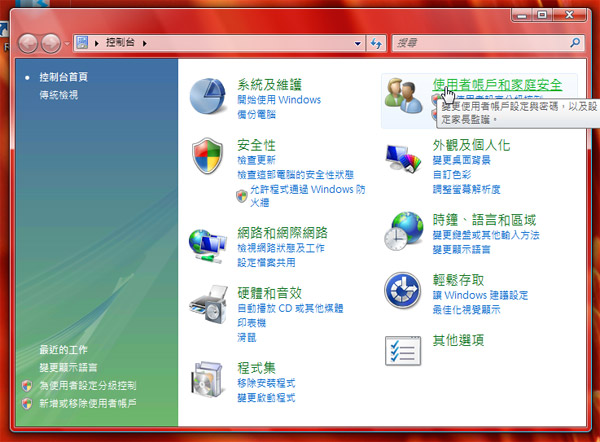Expand the 控制台 breadcrumb arrow
The image size is (600, 442).
153,43
